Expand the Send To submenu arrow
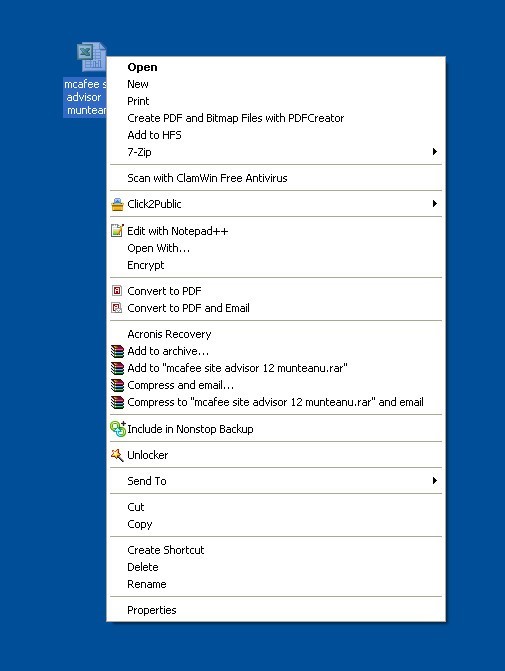Image resolution: width=505 pixels, height=671 pixels. coord(434,481)
